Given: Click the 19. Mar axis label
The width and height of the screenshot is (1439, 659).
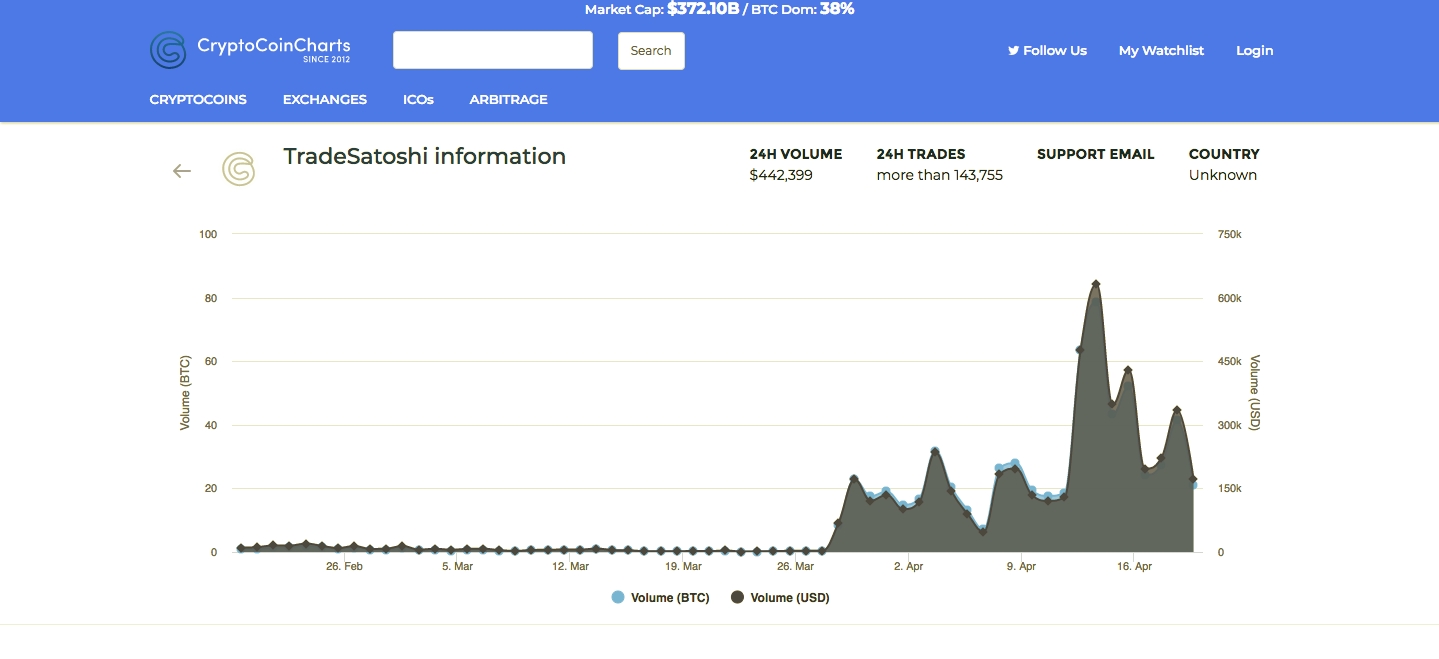Looking at the screenshot, I should click(x=683, y=566).
